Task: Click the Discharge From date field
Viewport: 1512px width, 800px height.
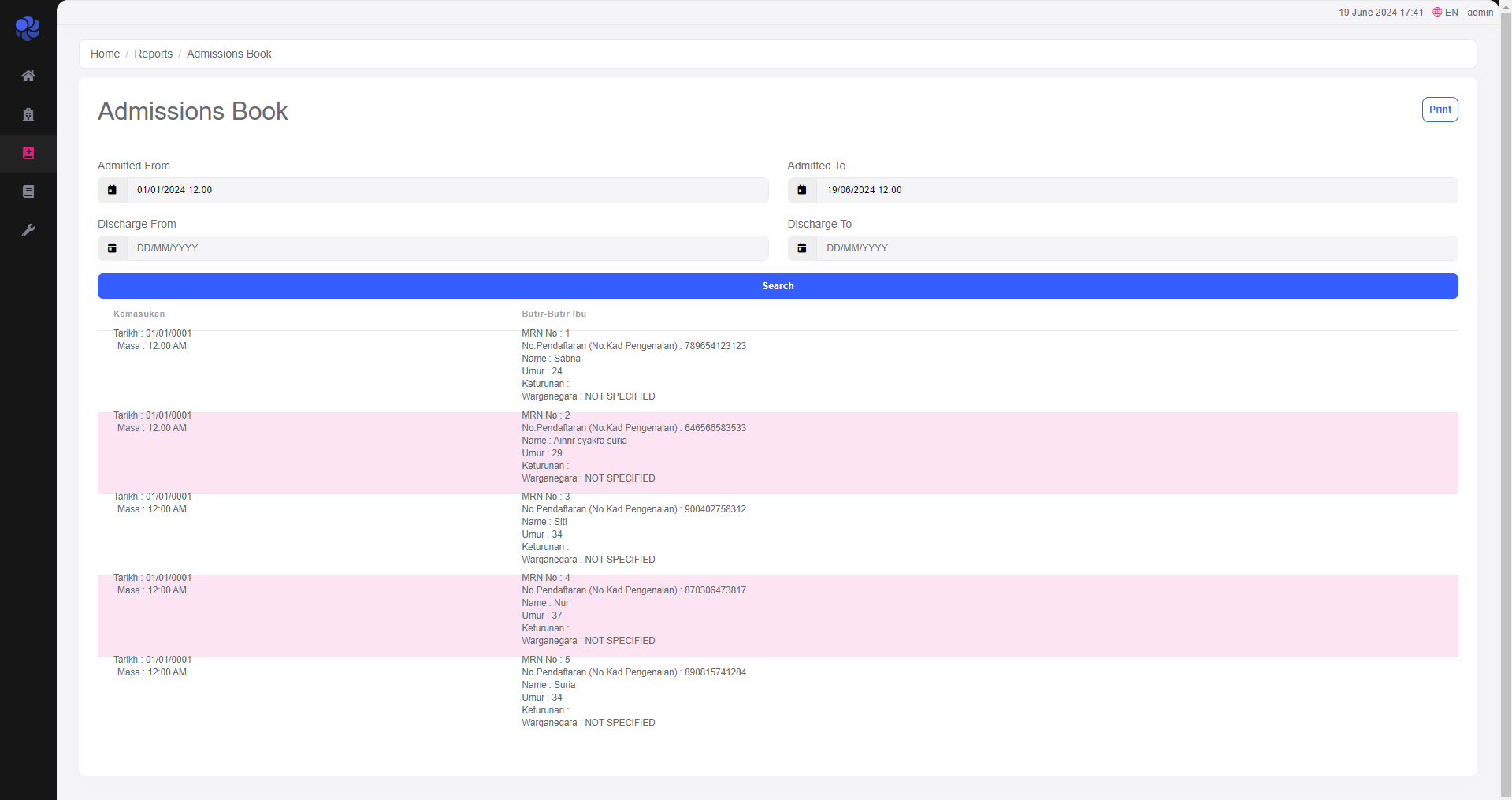Action: pos(447,248)
